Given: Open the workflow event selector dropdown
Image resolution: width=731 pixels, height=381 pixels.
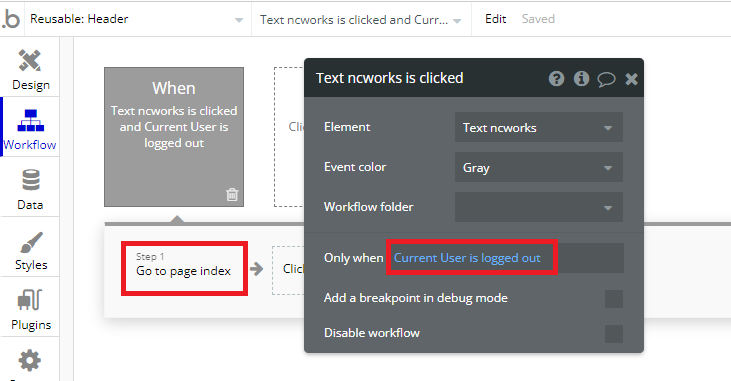Looking at the screenshot, I should 361,20.
